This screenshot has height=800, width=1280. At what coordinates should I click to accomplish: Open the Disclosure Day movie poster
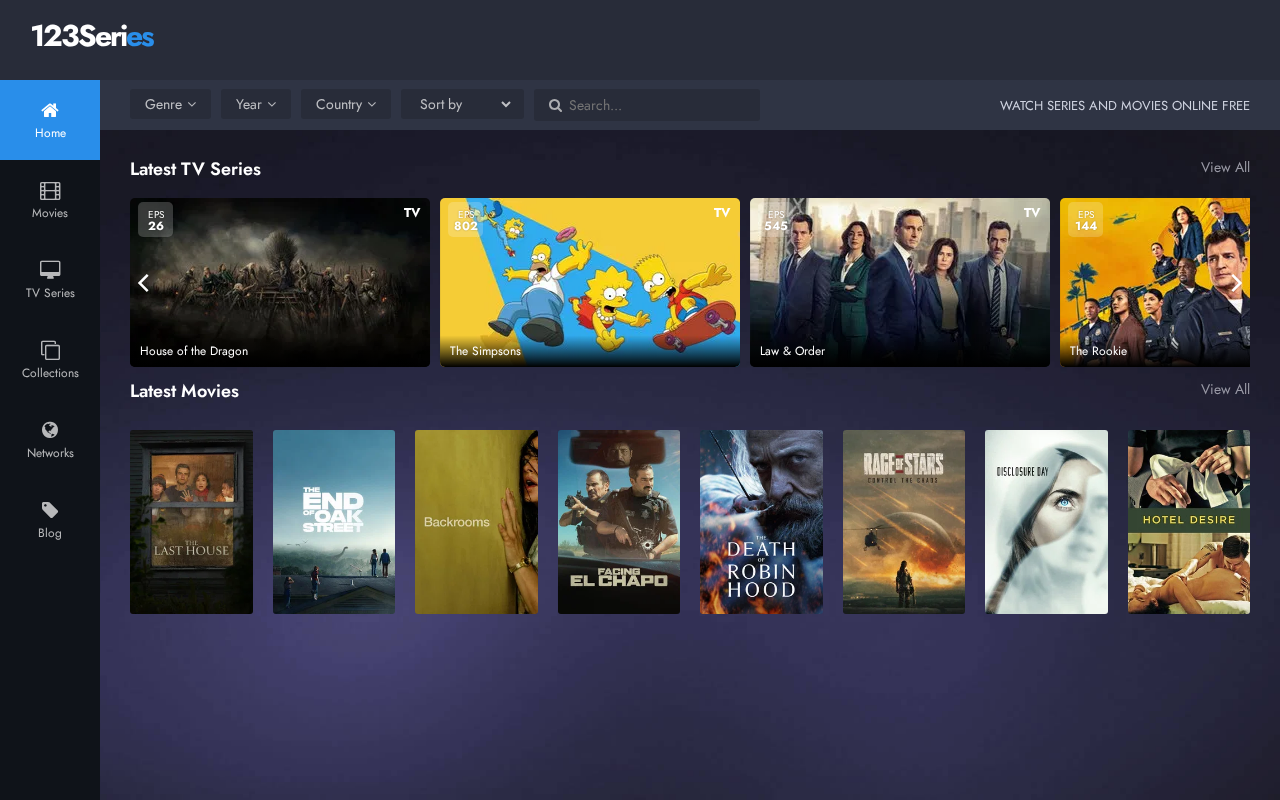pyautogui.click(x=1046, y=522)
